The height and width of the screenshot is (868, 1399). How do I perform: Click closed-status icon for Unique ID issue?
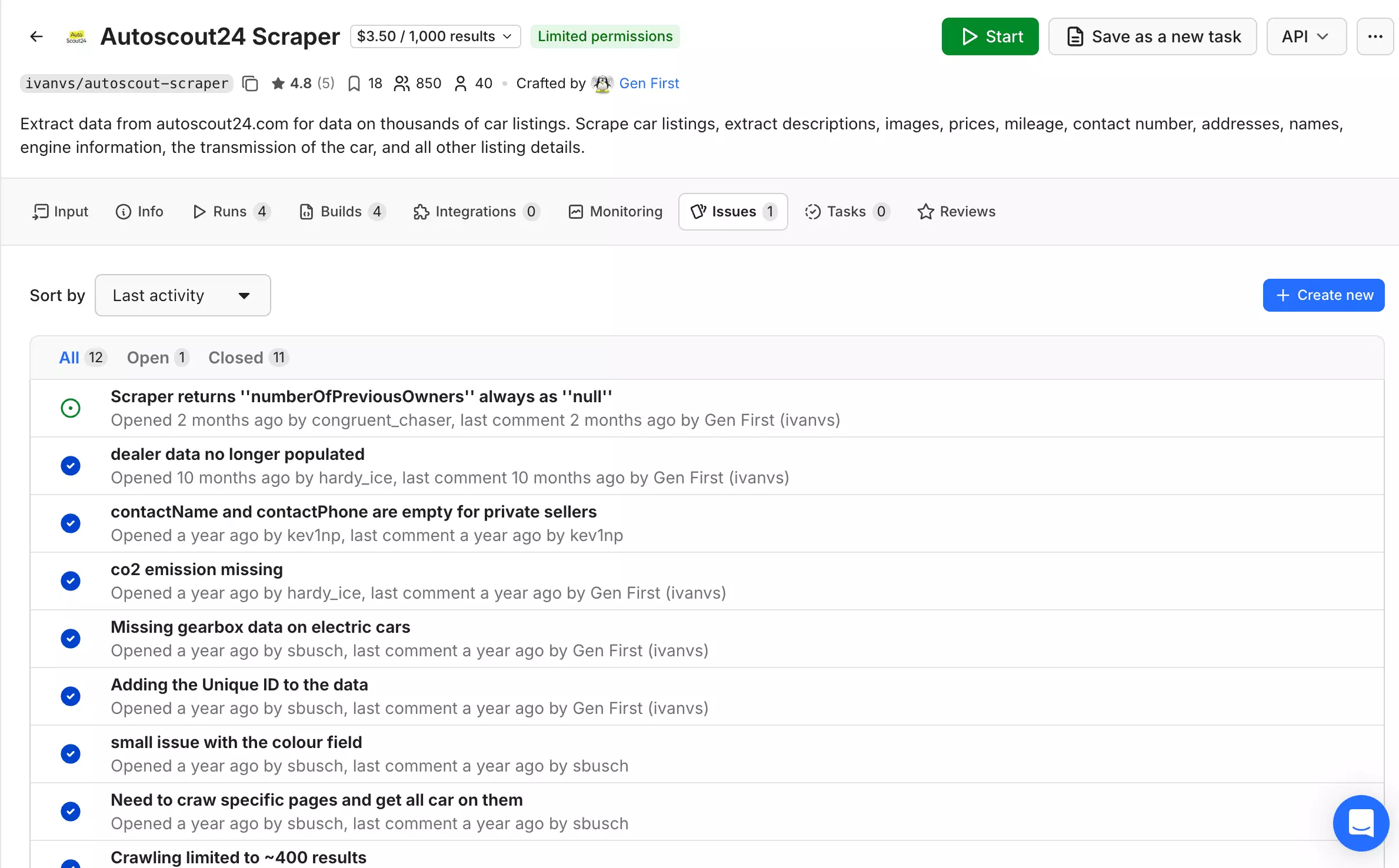71,696
